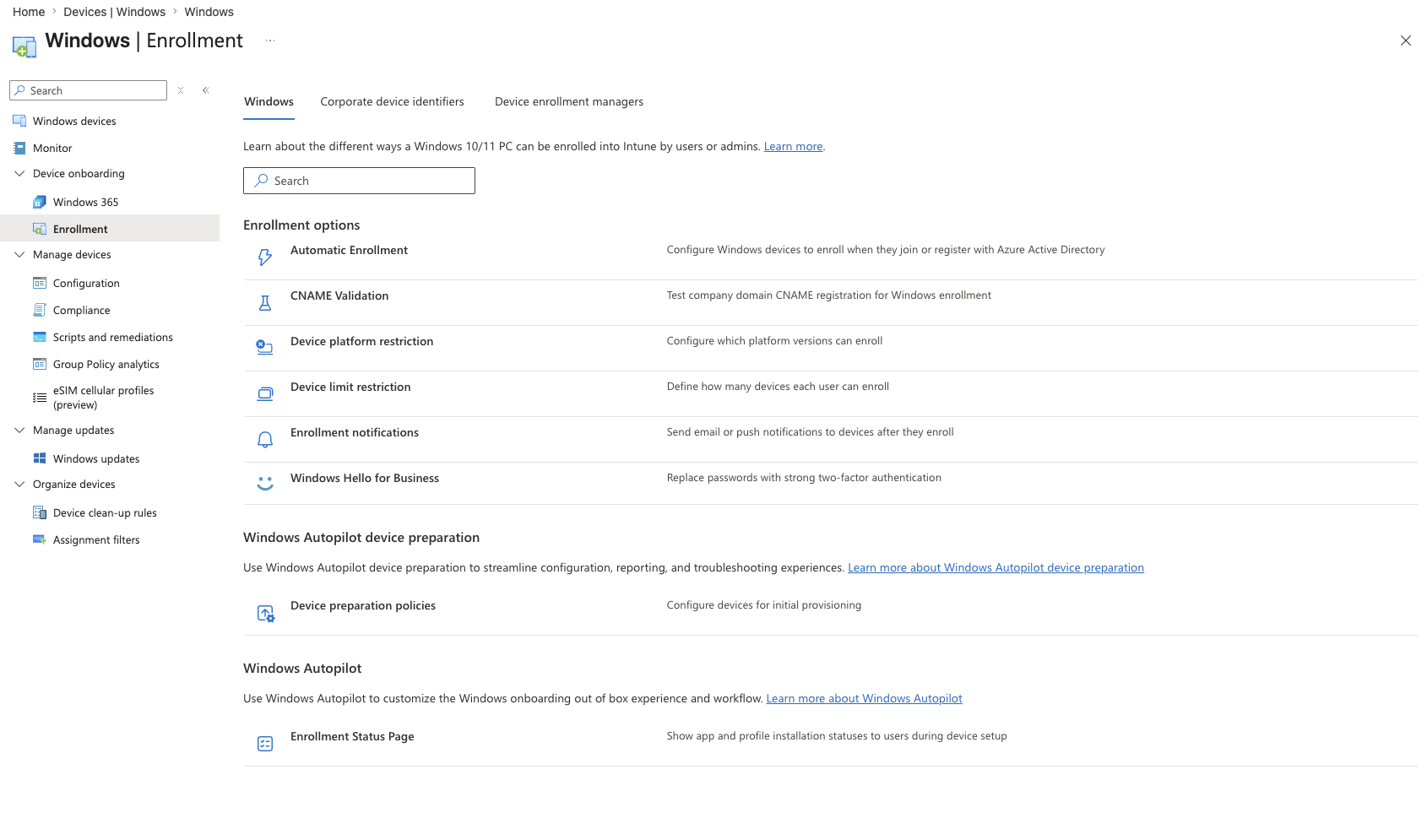The height and width of the screenshot is (840, 1427).
Task: Click the Enrollment notifications bell icon
Action: (x=265, y=439)
